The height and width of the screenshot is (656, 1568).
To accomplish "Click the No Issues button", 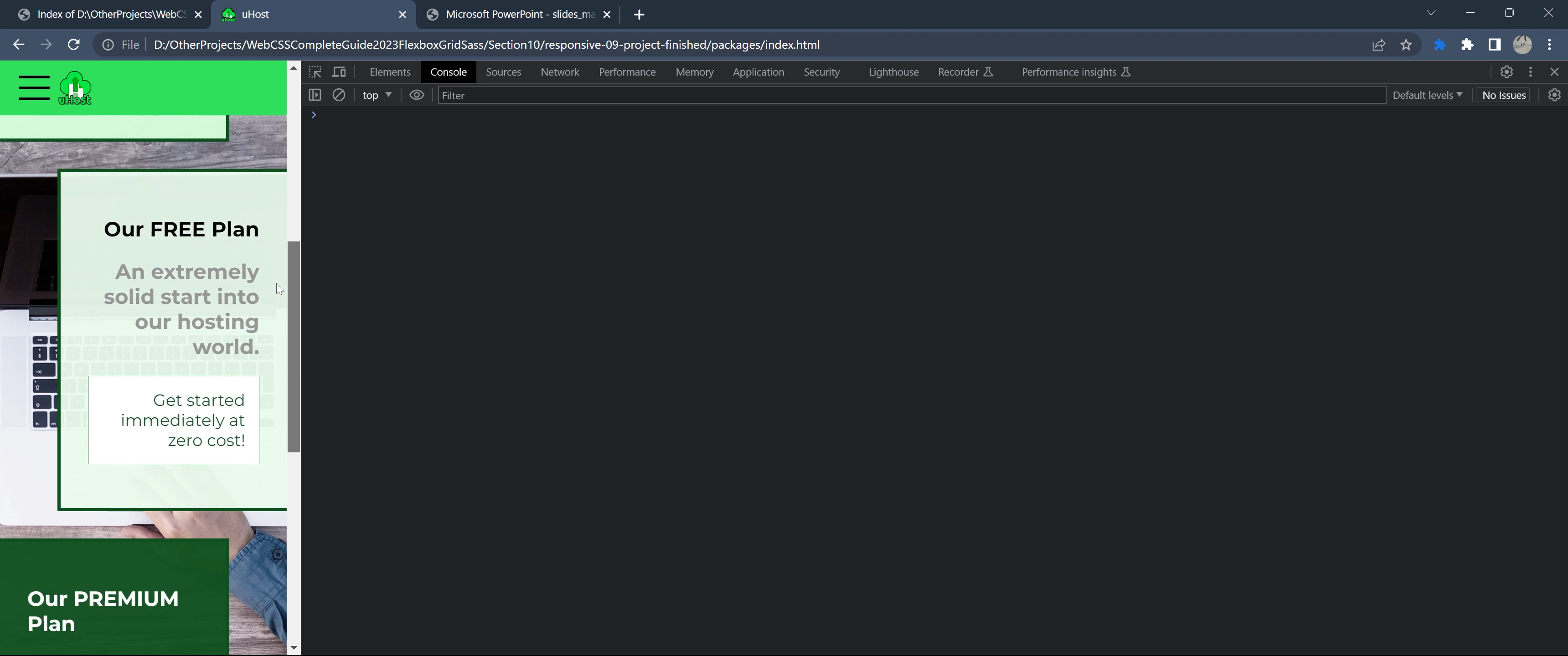I will [1503, 95].
